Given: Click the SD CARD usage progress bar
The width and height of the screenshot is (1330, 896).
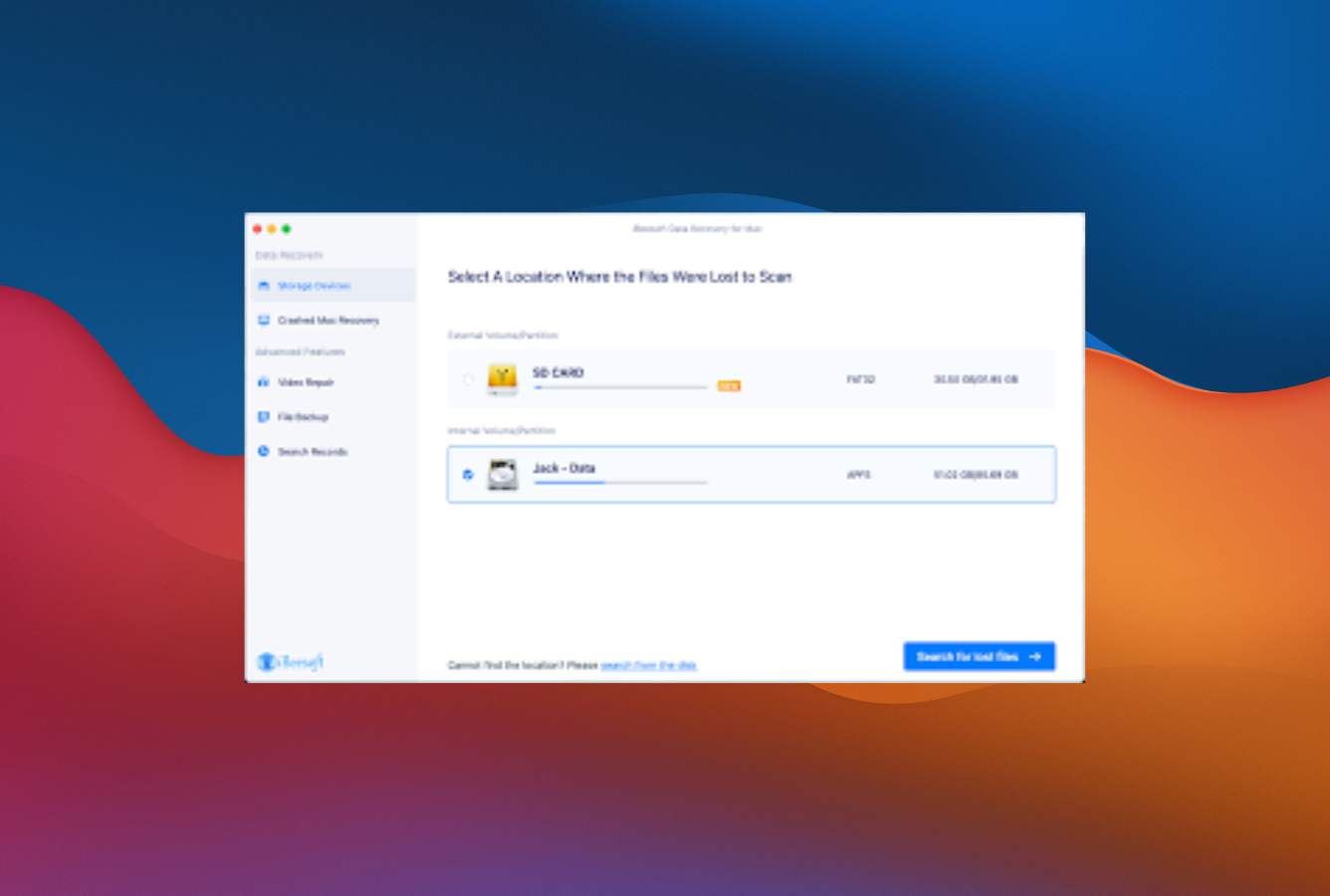Looking at the screenshot, I should 621,387.
